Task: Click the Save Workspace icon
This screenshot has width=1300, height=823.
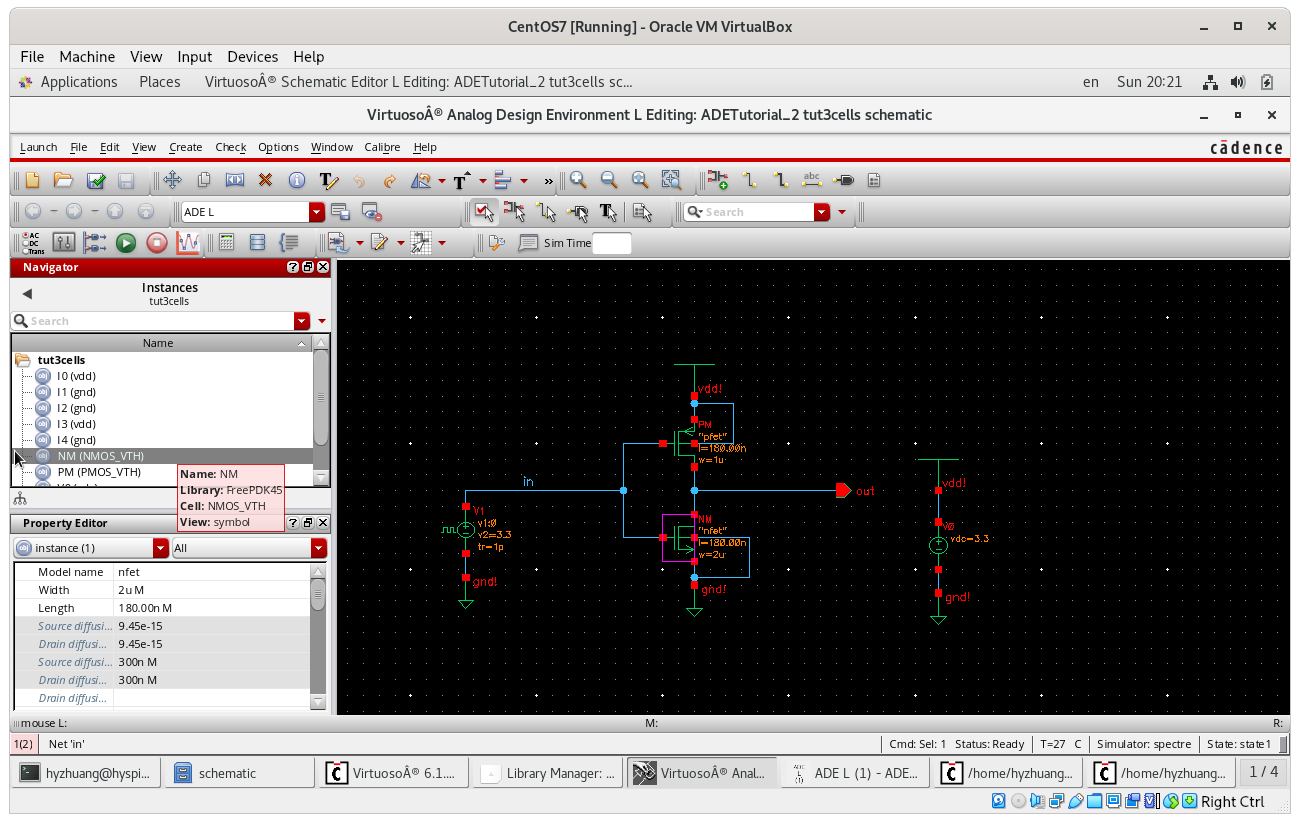Action: pos(340,212)
